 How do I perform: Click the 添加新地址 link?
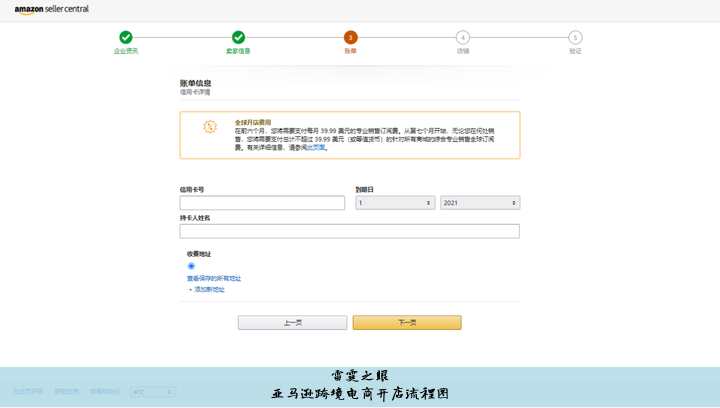(207, 289)
